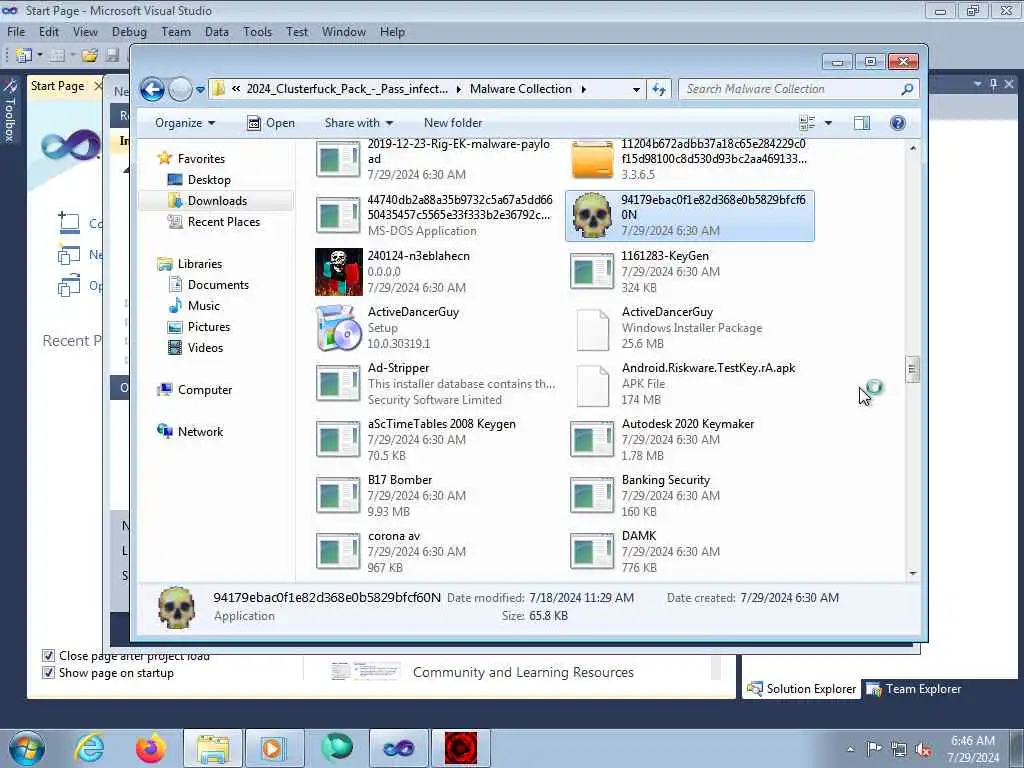The height and width of the screenshot is (768, 1024).
Task: Select Libraries in navigation pane
Action: [190, 264]
